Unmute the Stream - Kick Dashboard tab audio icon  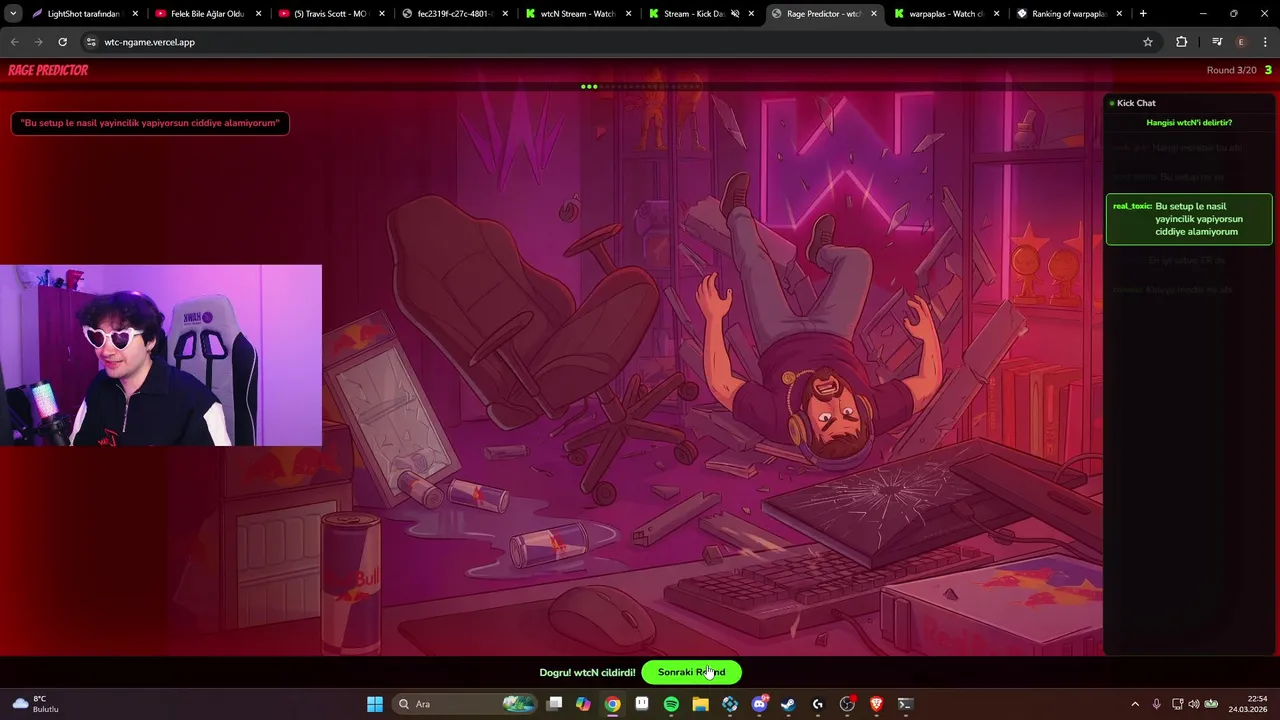pyautogui.click(x=735, y=14)
